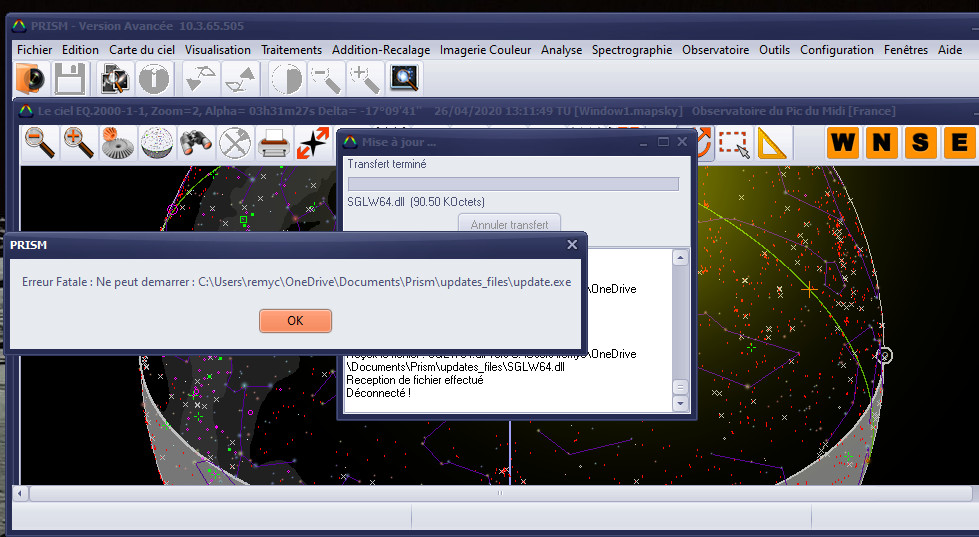
Task: Click the zoom in magnifier in sky toolbar
Action: (78, 143)
